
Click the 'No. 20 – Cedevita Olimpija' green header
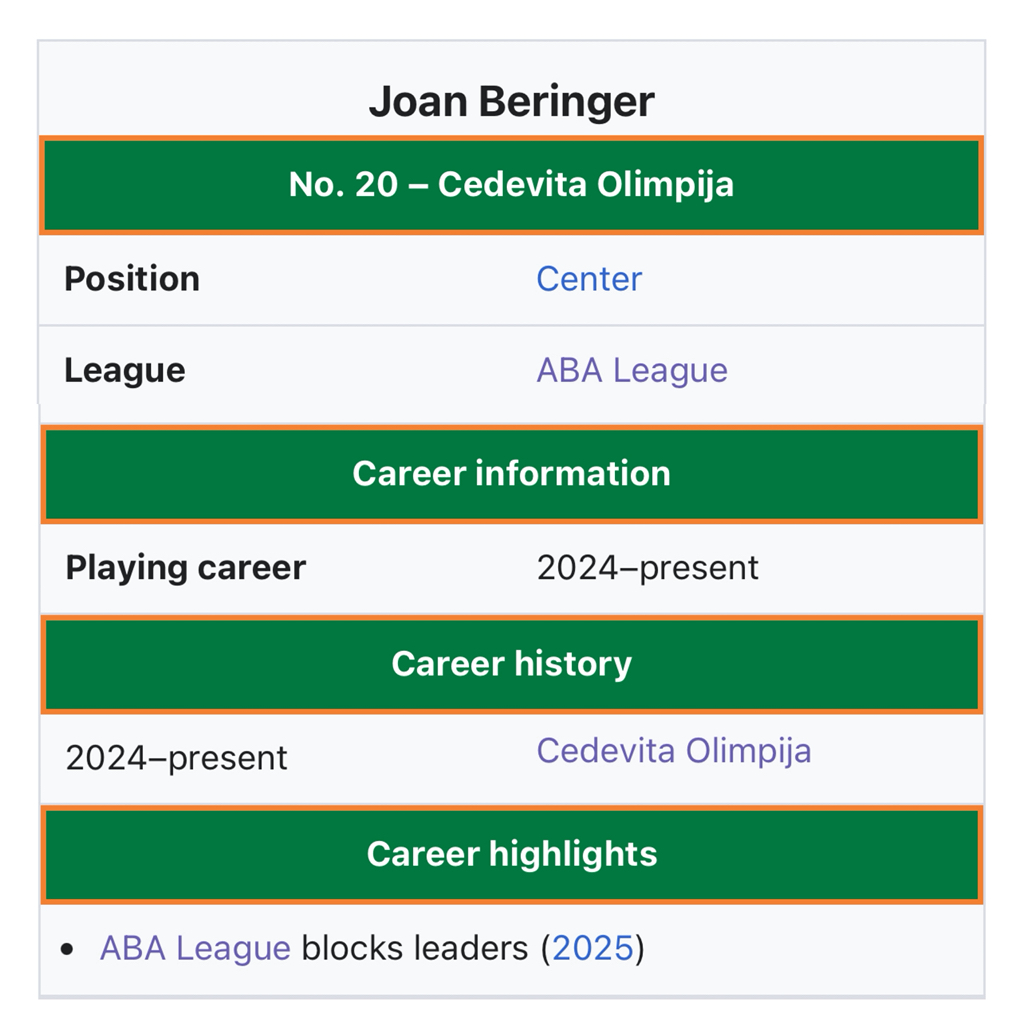pyautogui.click(x=511, y=185)
